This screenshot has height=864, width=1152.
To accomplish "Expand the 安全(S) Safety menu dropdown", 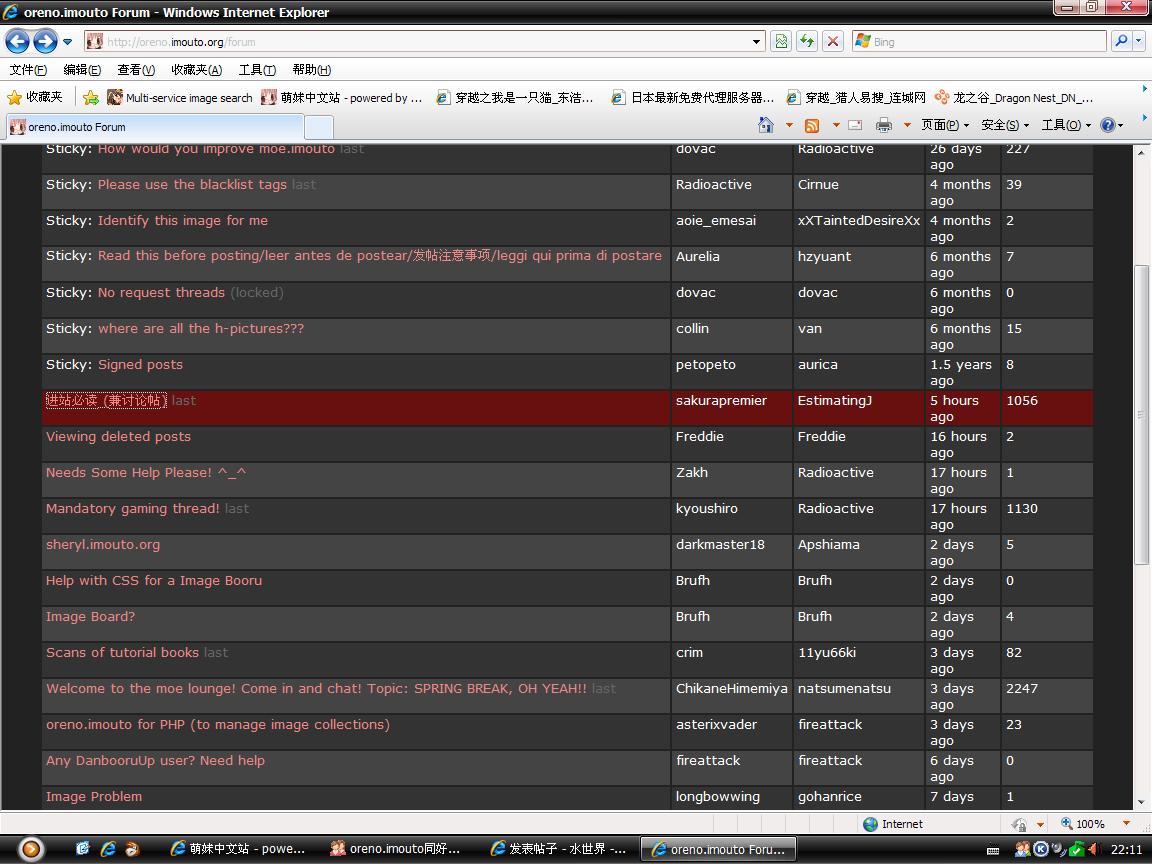I will (1005, 125).
